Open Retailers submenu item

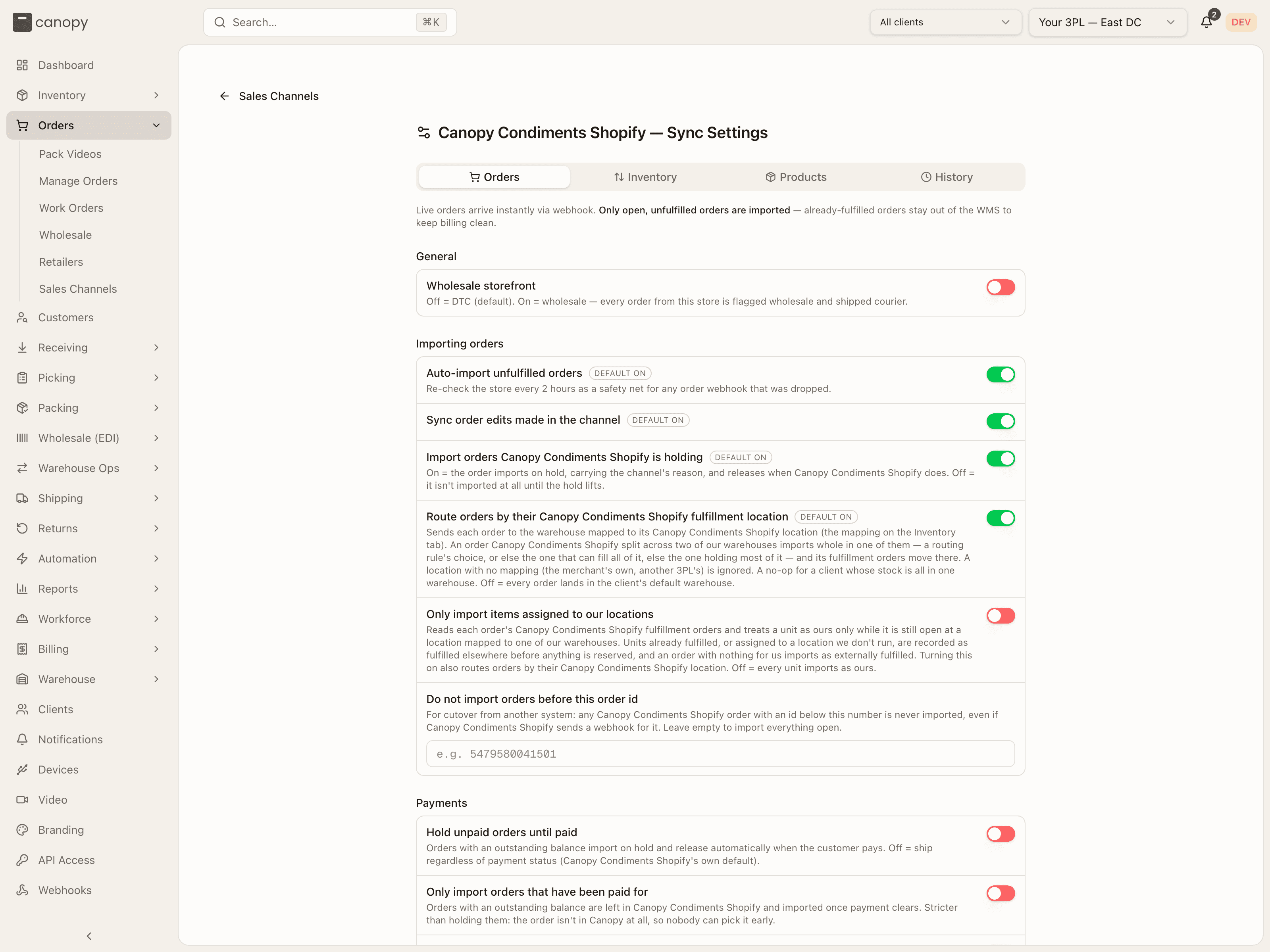[x=61, y=262]
